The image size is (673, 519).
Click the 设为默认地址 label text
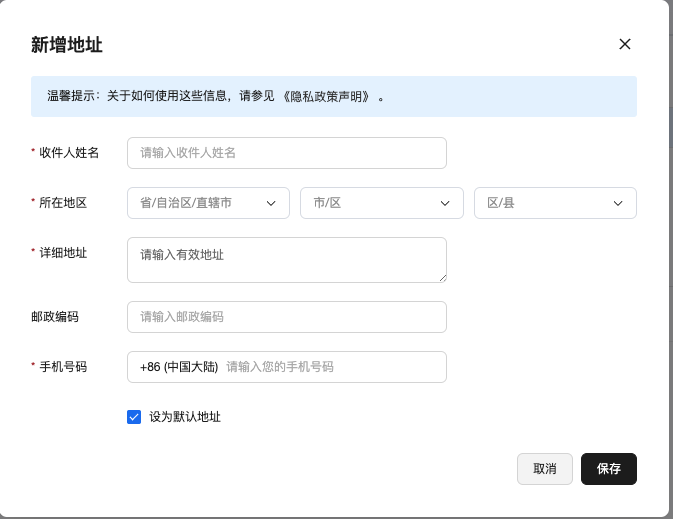(185, 417)
